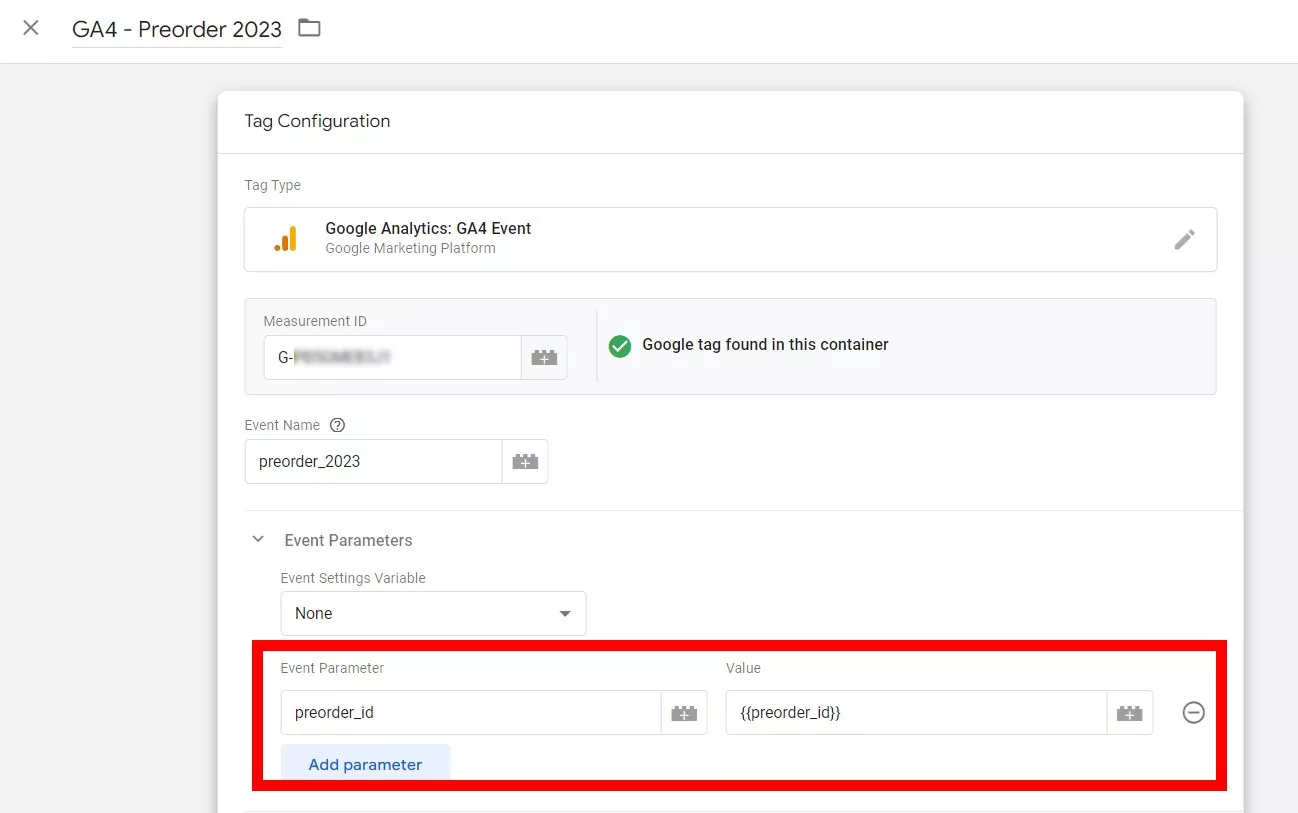
Task: Click the Google Marketing Platform subtitle
Action: click(x=410, y=248)
